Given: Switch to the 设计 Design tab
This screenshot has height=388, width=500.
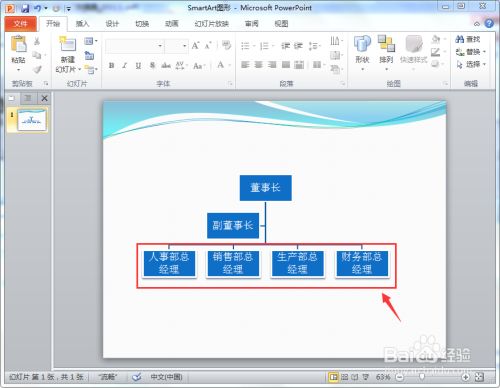Looking at the screenshot, I should pyautogui.click(x=112, y=24).
